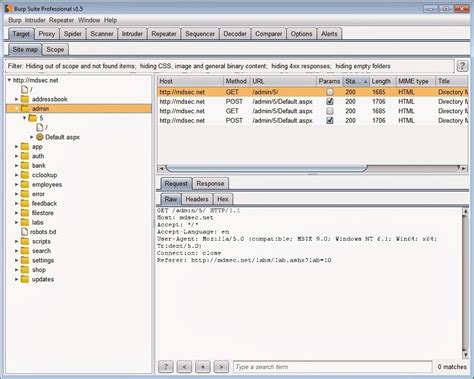Sort table by Length column header
The height and width of the screenshot is (379, 474).
coord(383,81)
